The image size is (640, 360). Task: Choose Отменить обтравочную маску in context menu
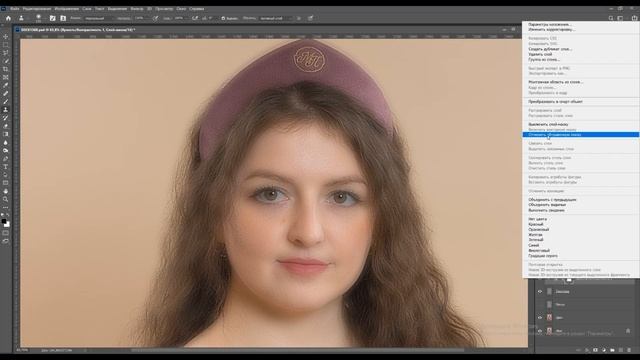click(x=580, y=134)
